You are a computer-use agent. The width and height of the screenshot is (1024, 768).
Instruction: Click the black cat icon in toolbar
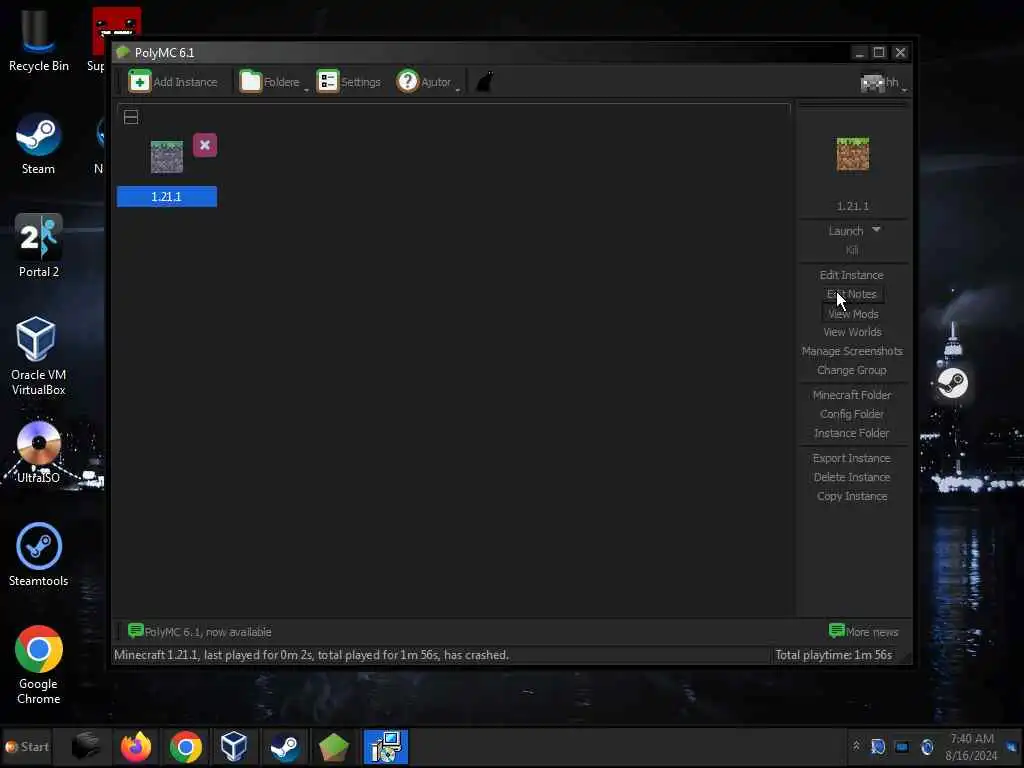(x=485, y=82)
